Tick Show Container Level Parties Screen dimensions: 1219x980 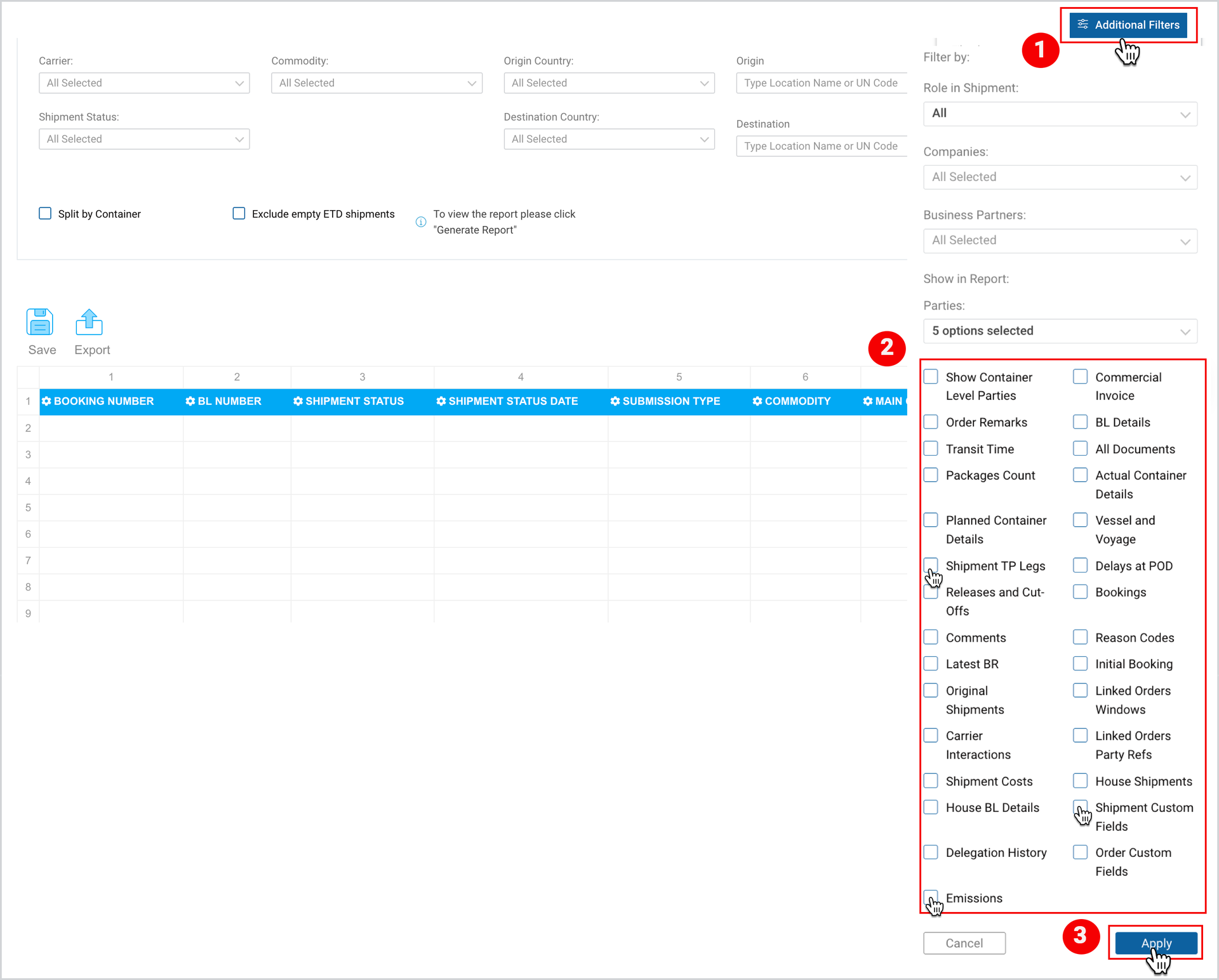pos(931,376)
